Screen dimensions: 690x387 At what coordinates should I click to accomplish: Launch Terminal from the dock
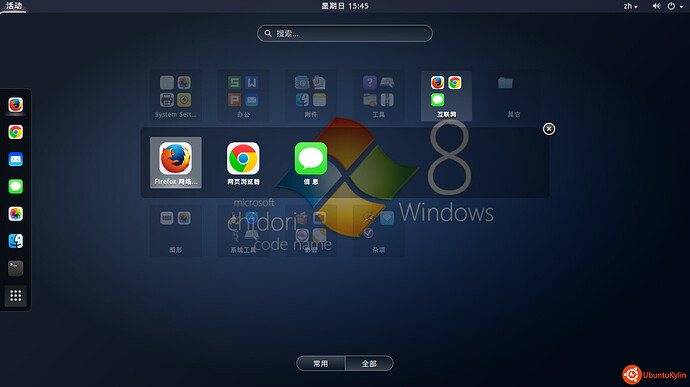(x=15, y=268)
